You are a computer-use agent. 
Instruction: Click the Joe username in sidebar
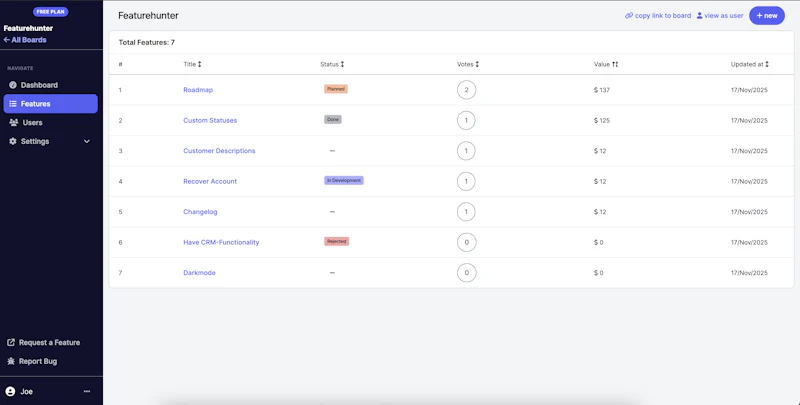click(27, 391)
